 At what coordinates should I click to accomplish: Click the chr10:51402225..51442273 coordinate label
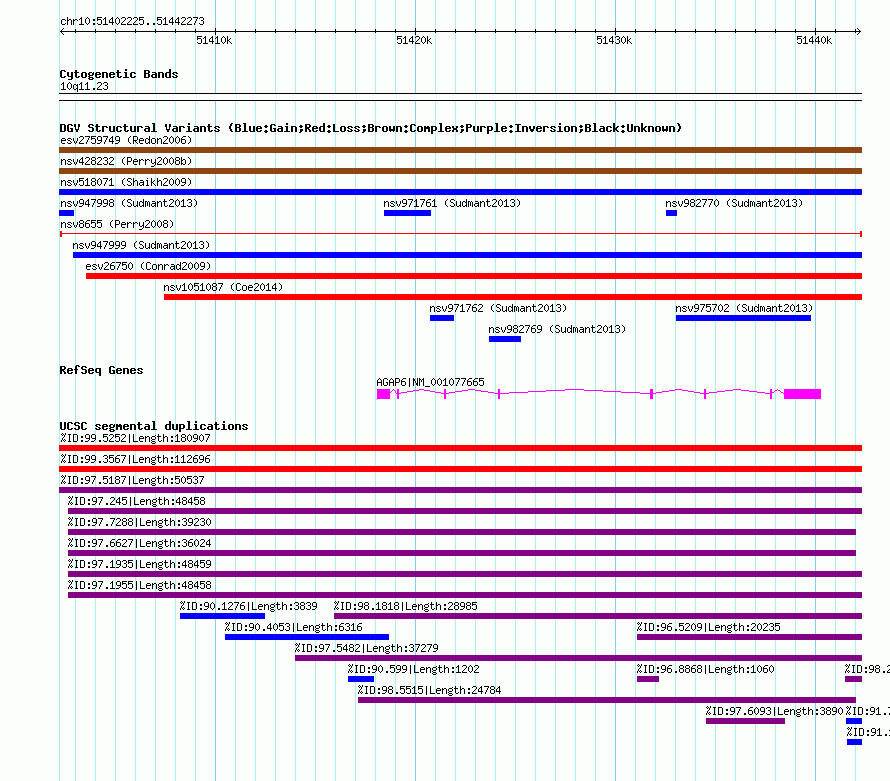coord(132,21)
